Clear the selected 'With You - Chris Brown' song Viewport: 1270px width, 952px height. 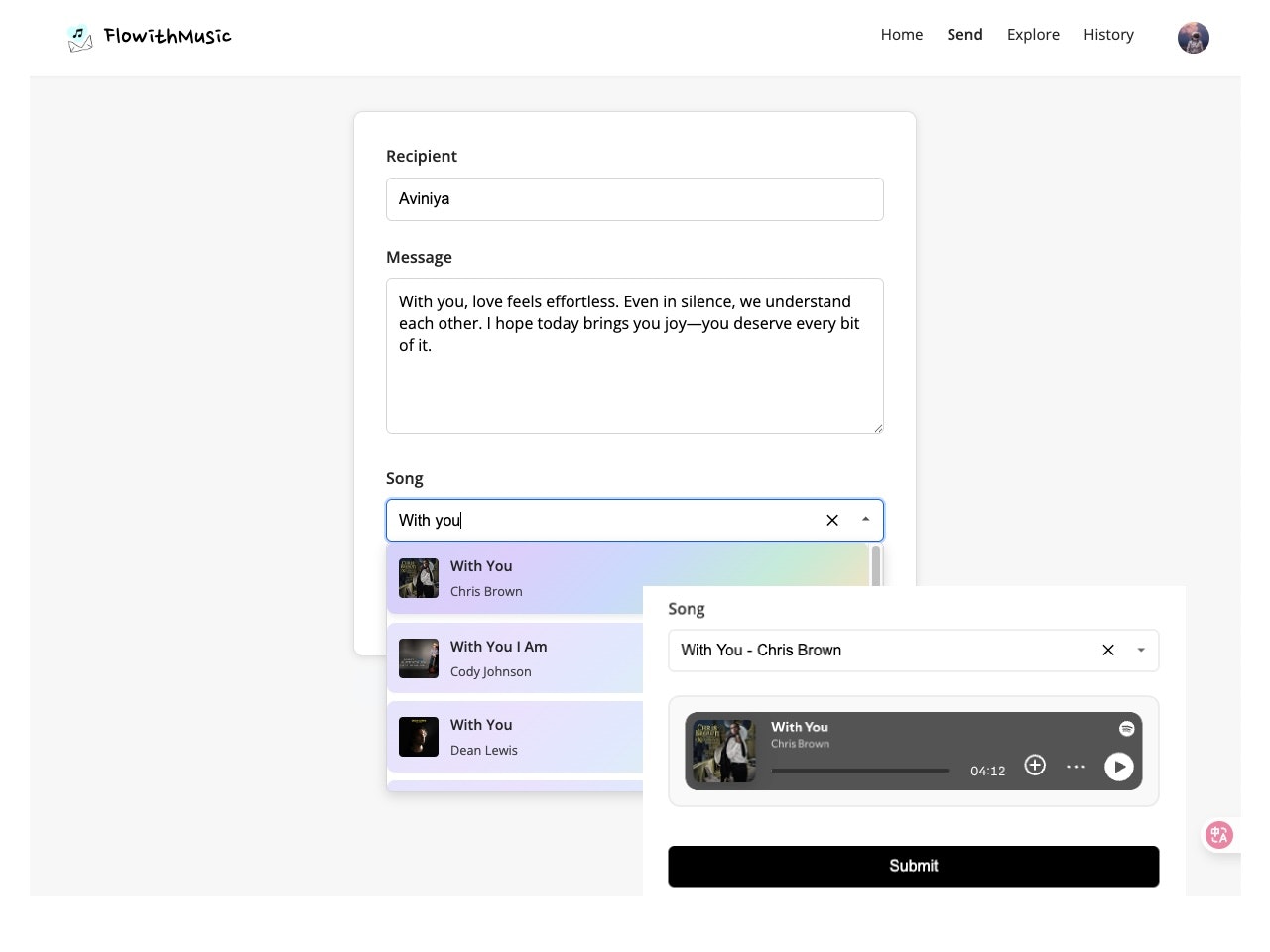(1108, 651)
